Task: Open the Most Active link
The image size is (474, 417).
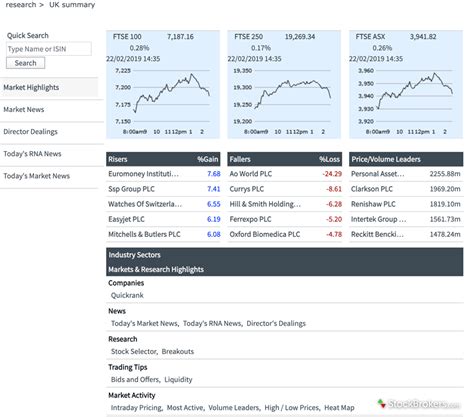Action: tap(185, 407)
